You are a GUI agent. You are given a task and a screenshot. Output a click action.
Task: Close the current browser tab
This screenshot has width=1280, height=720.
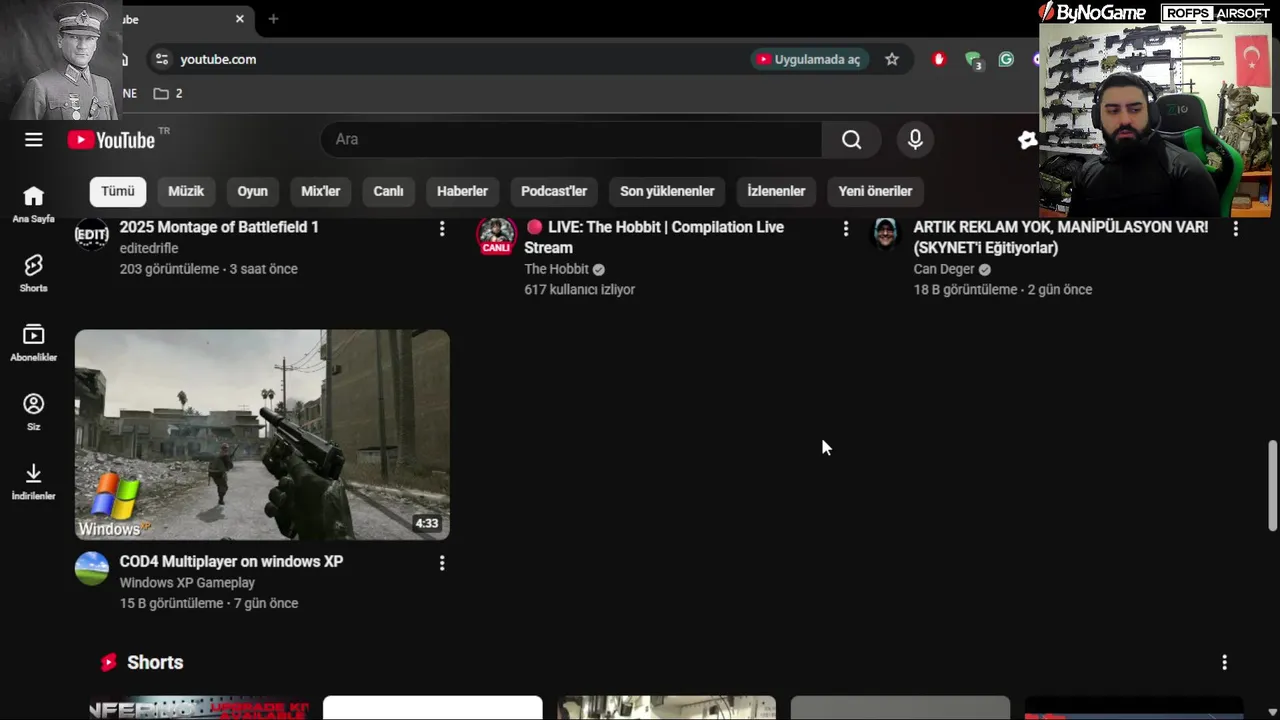pyautogui.click(x=240, y=19)
